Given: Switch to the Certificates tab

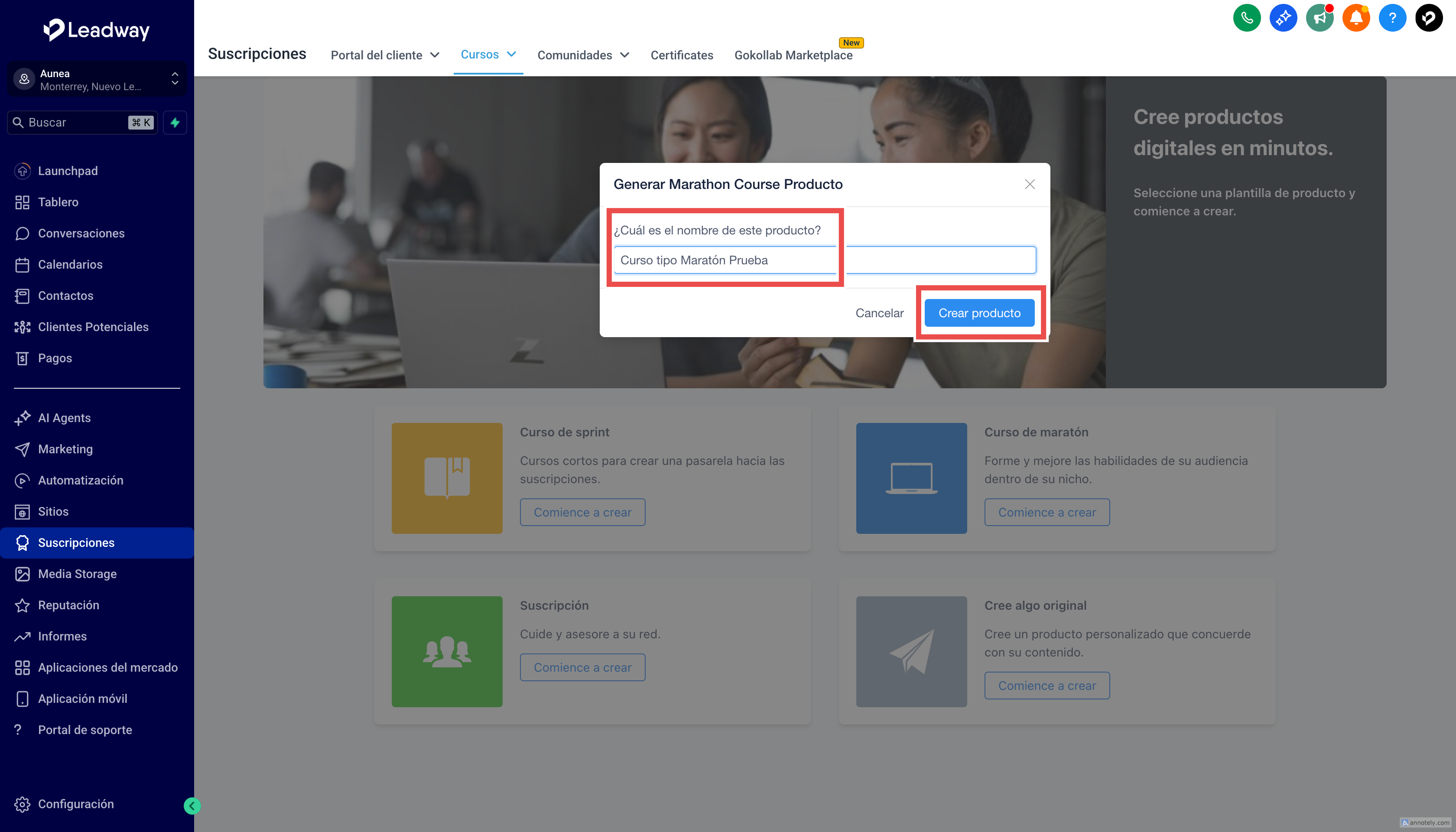Looking at the screenshot, I should (x=681, y=55).
